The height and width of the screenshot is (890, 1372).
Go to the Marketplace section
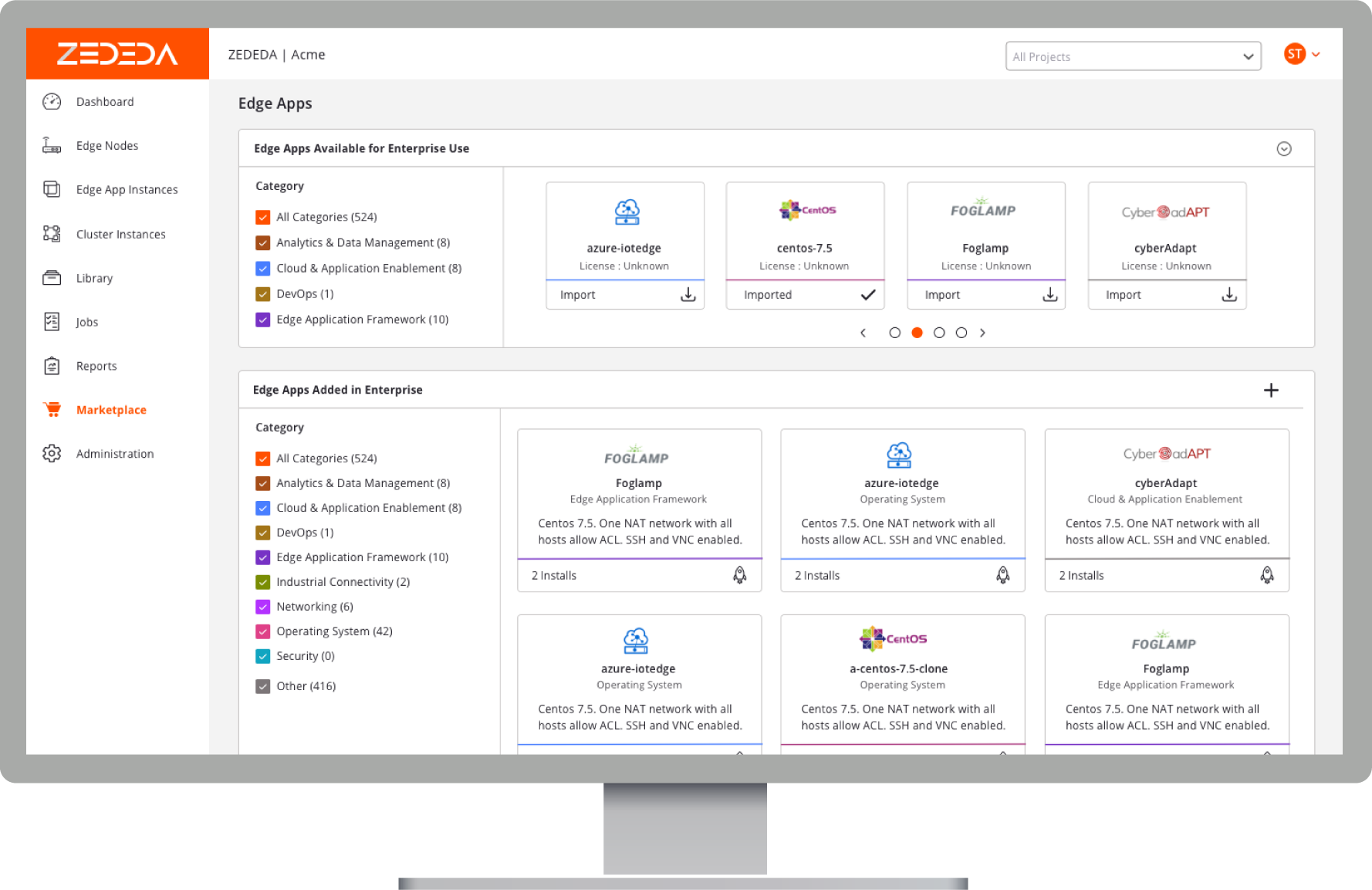111,410
